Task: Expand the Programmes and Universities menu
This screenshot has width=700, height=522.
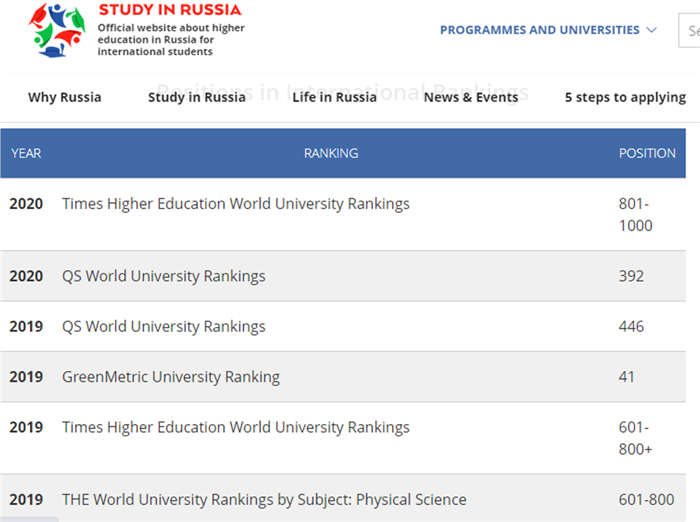Action: [548, 30]
